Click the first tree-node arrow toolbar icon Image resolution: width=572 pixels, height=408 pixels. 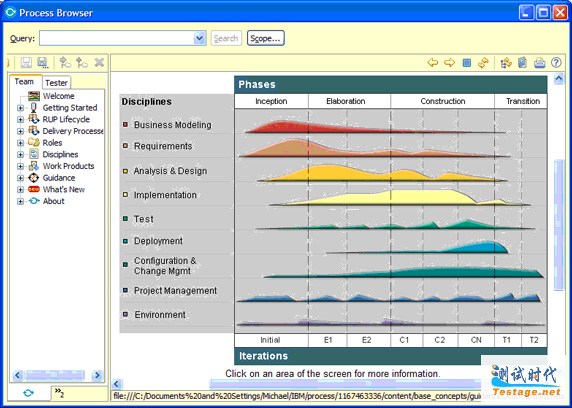[x=65, y=63]
